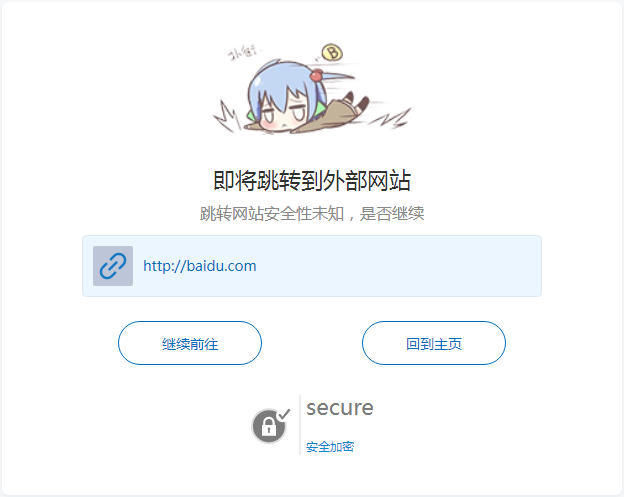This screenshot has height=497, width=624.
Task: Click the http://baidu.com URL text
Action: (x=200, y=266)
